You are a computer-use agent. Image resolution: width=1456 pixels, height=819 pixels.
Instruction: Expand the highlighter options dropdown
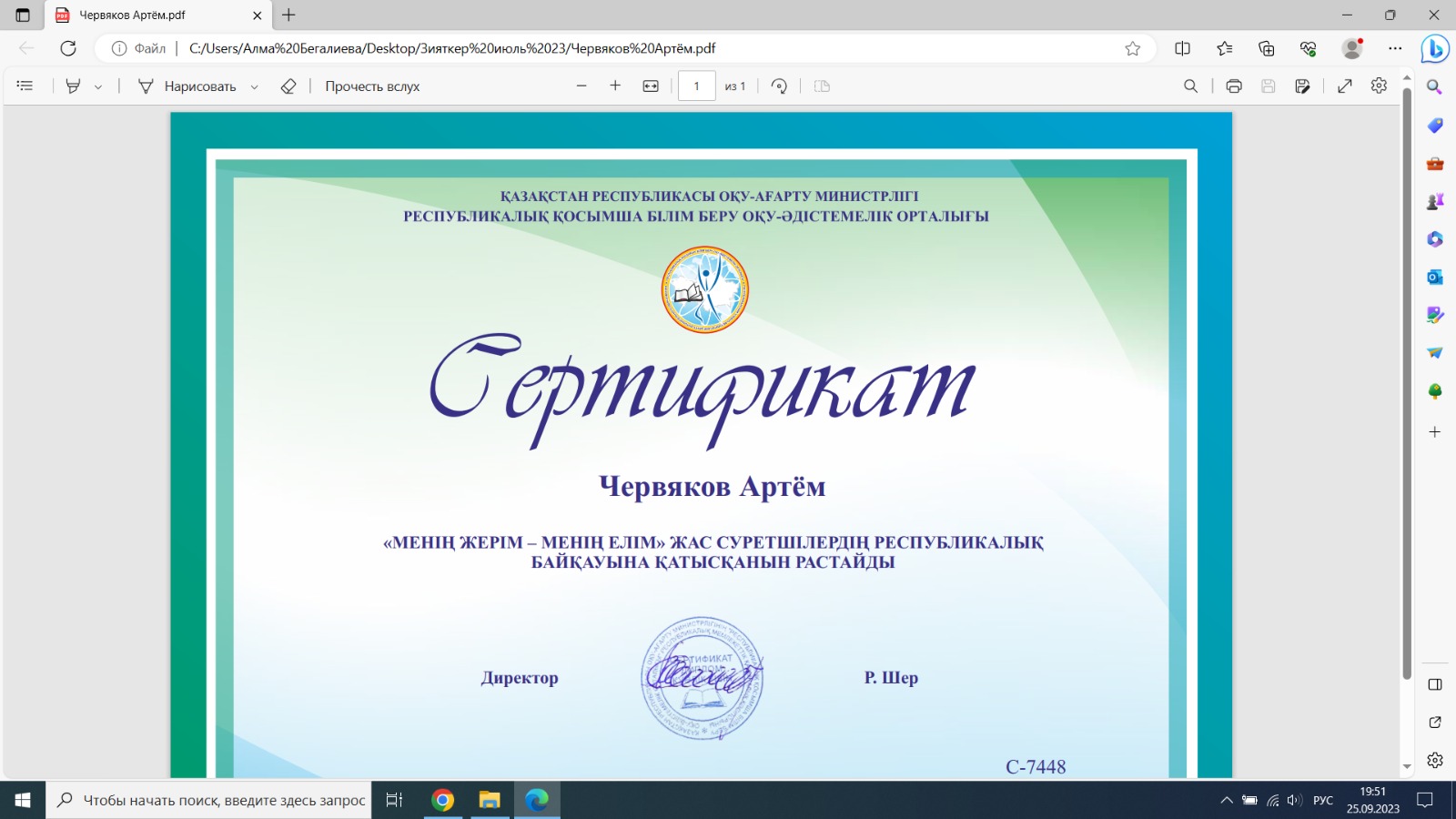[x=98, y=86]
